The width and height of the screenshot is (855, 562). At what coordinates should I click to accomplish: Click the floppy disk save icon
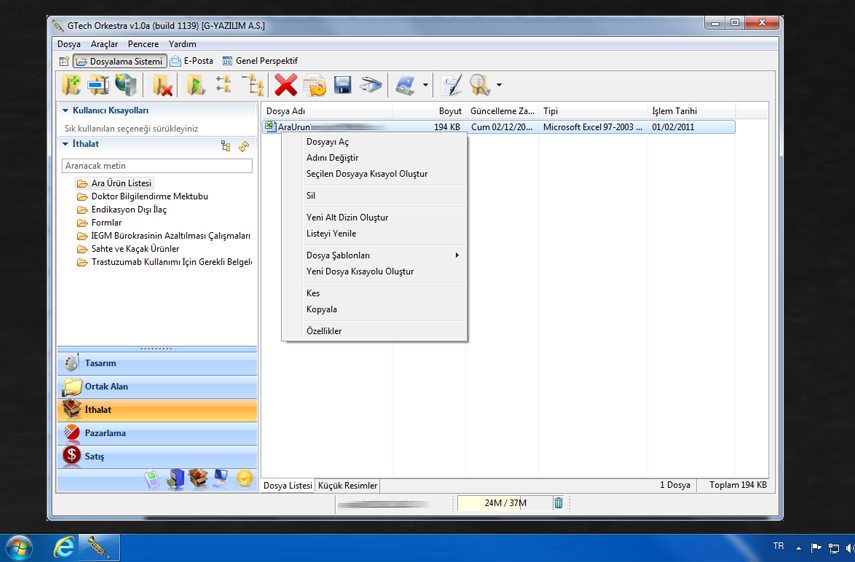(x=342, y=86)
